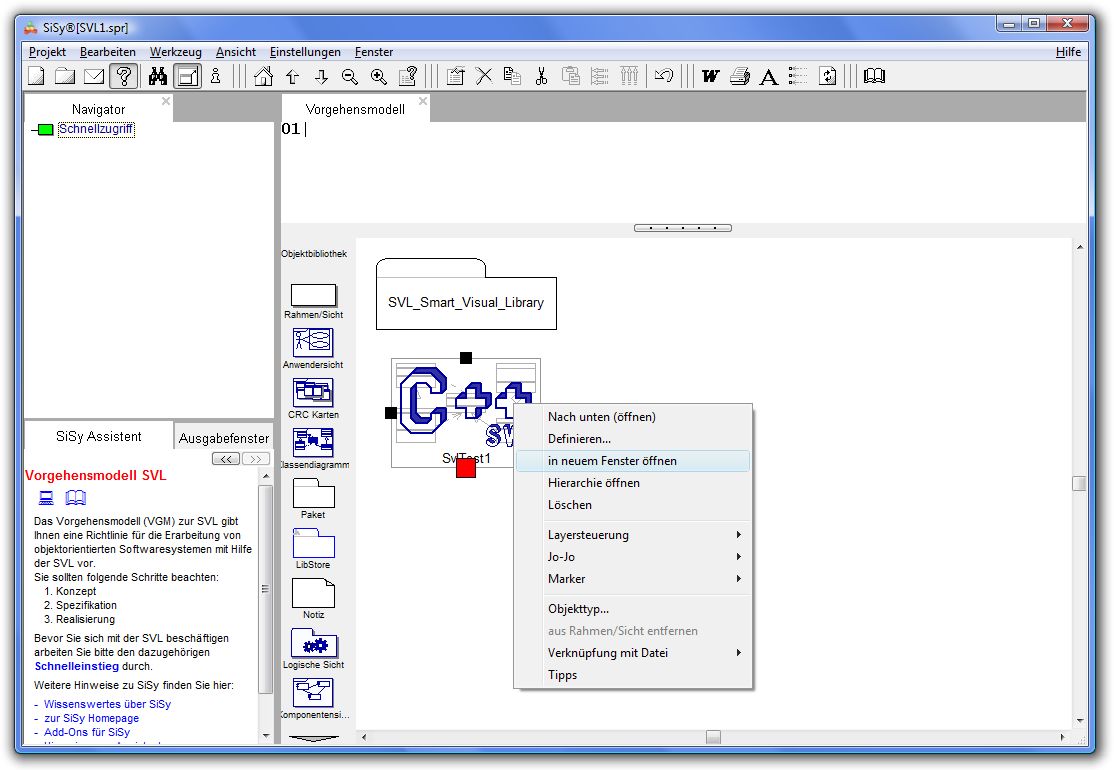Click the scissors cut icon
Image resolution: width=1114 pixels, height=770 pixels.
point(541,76)
